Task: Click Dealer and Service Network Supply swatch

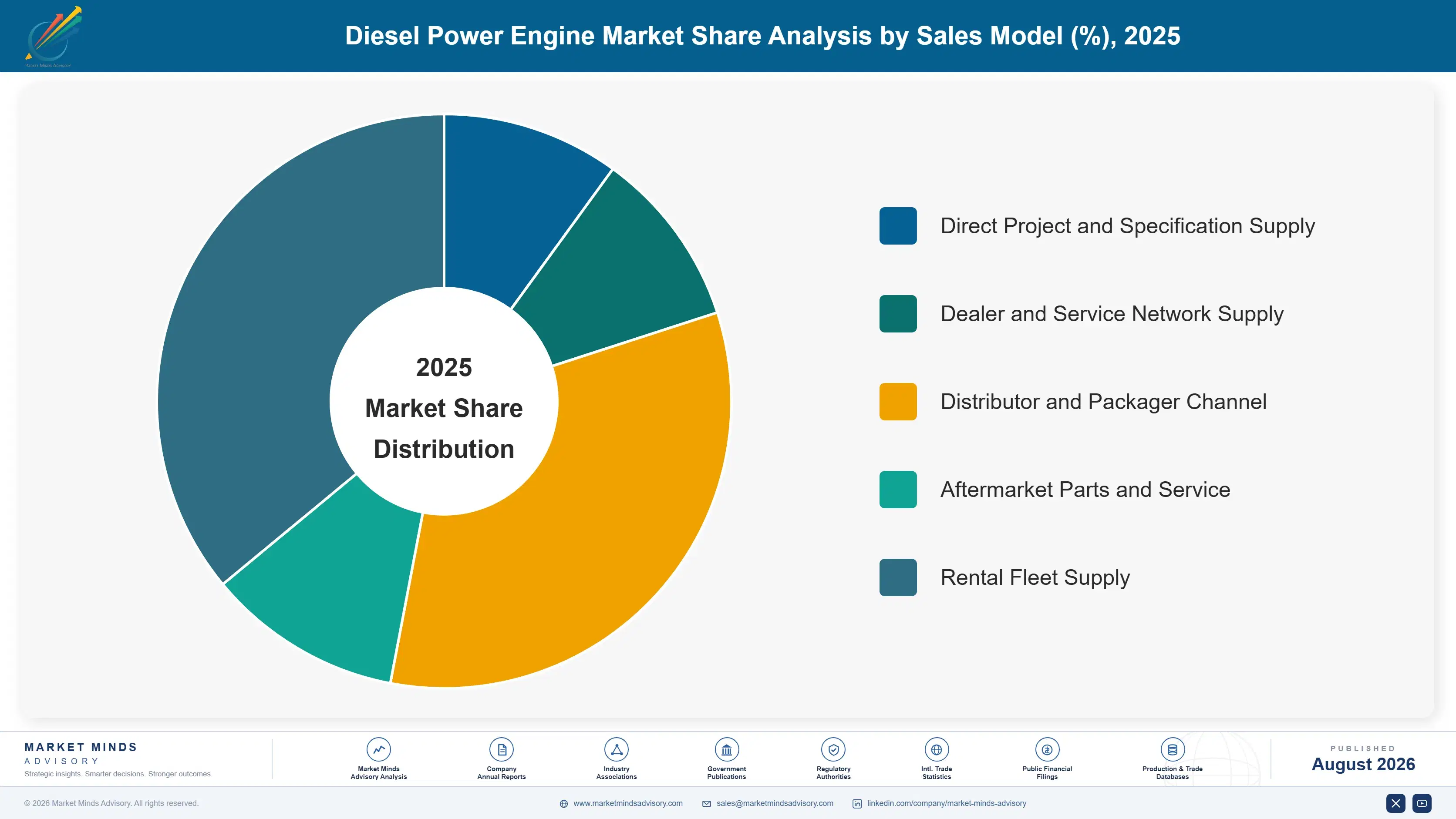Action: tap(897, 313)
